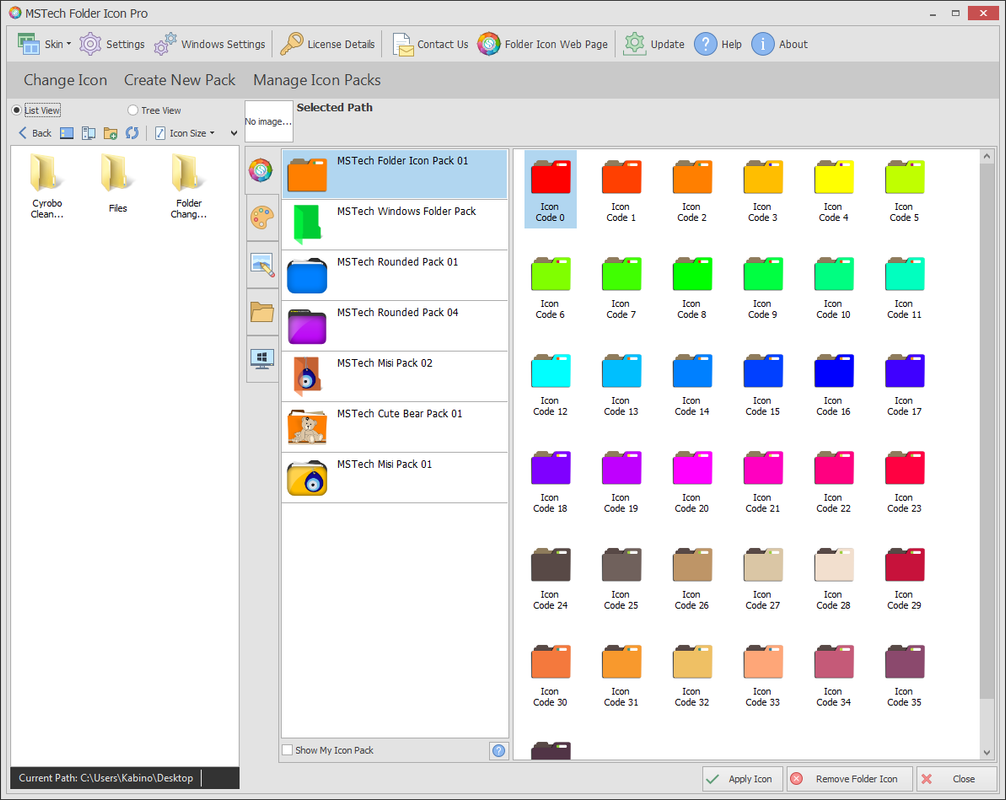This screenshot has width=1006, height=800.
Task: Open License Details key icon
Action: click(x=291, y=44)
